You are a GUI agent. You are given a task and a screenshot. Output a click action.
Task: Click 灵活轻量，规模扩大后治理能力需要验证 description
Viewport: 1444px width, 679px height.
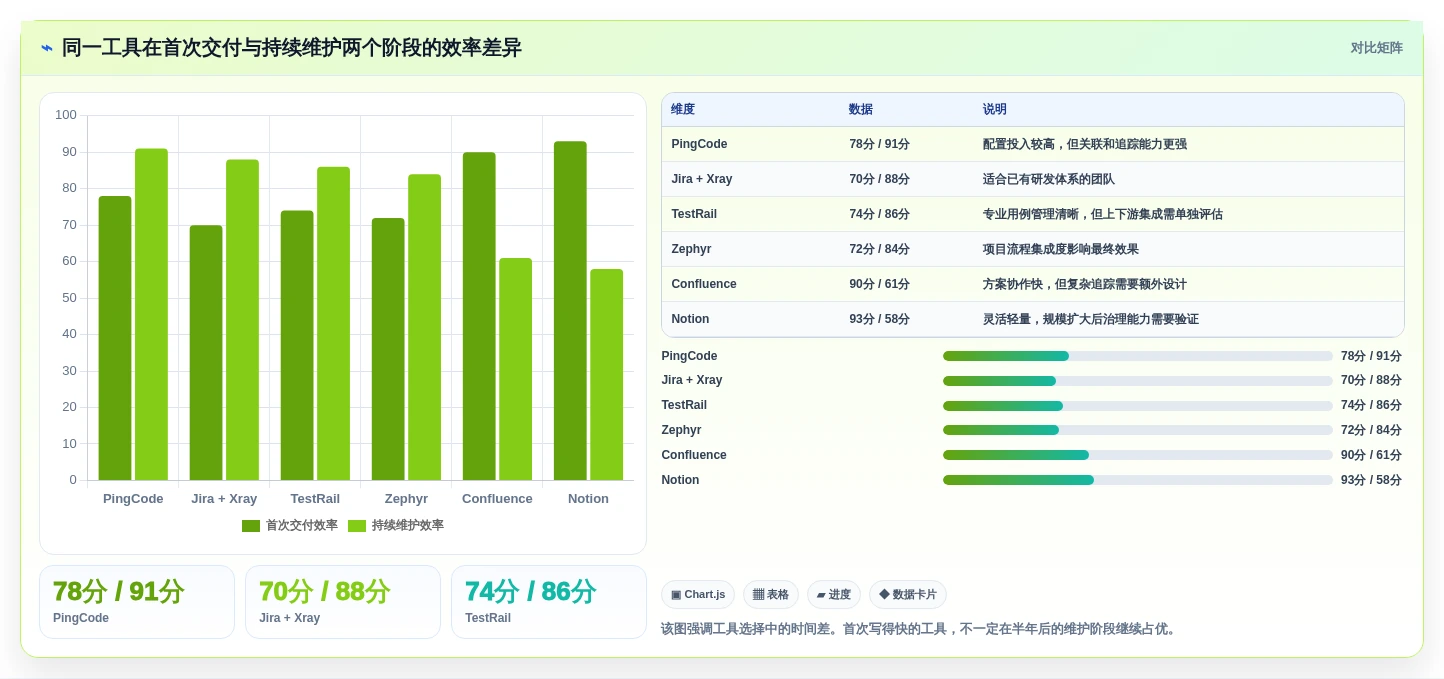1091,319
